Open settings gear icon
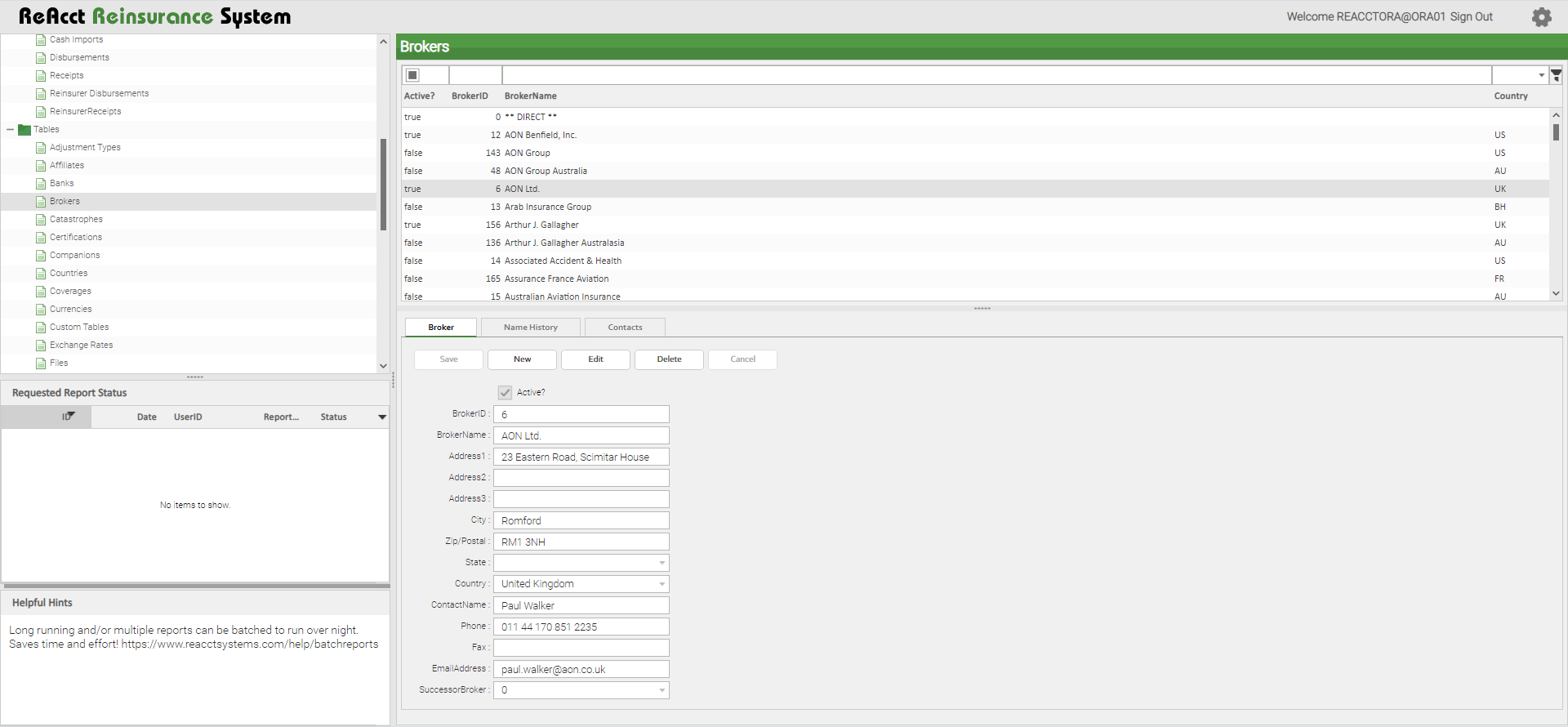 pos(1541,17)
